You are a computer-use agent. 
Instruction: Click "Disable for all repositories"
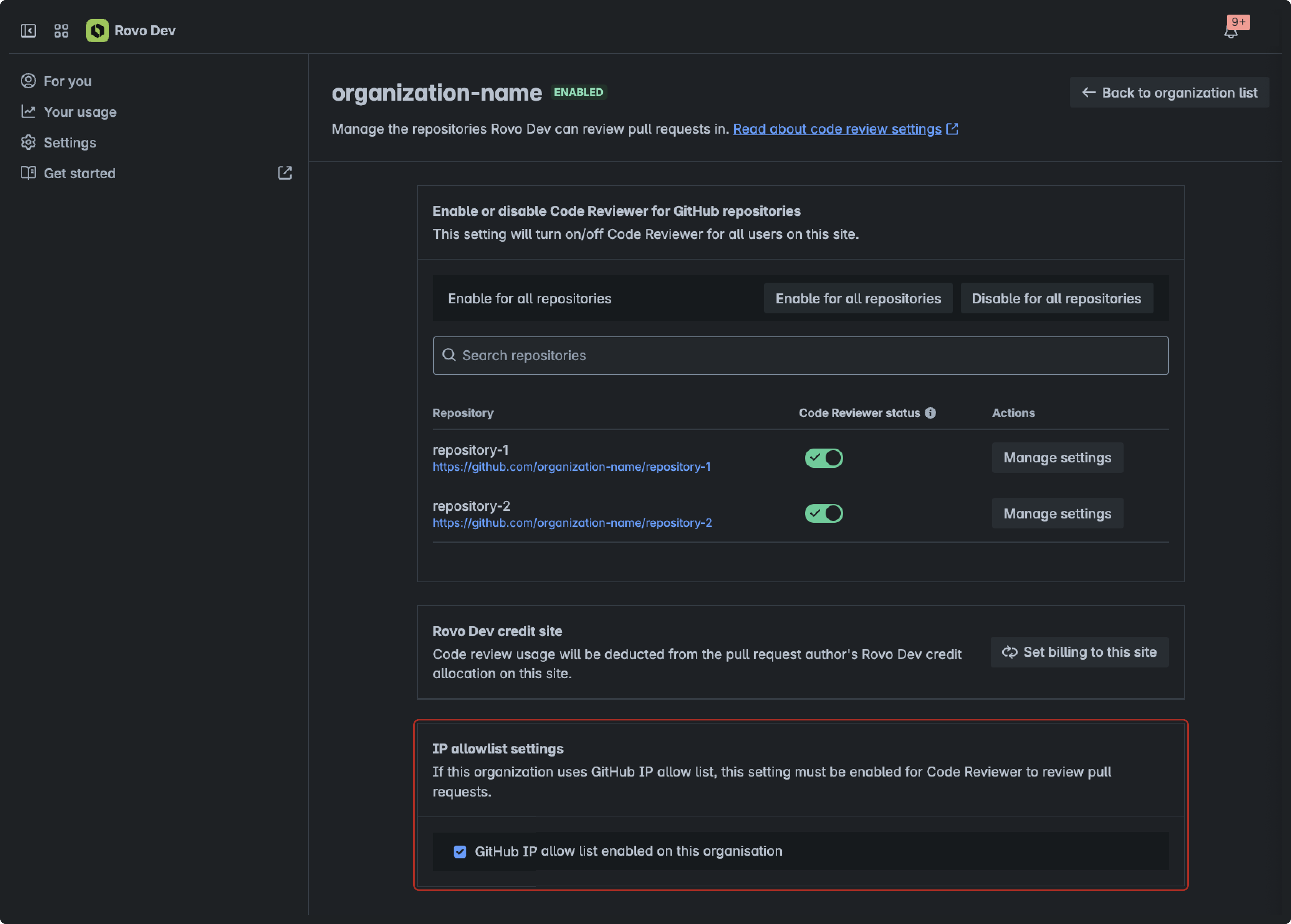(1056, 298)
